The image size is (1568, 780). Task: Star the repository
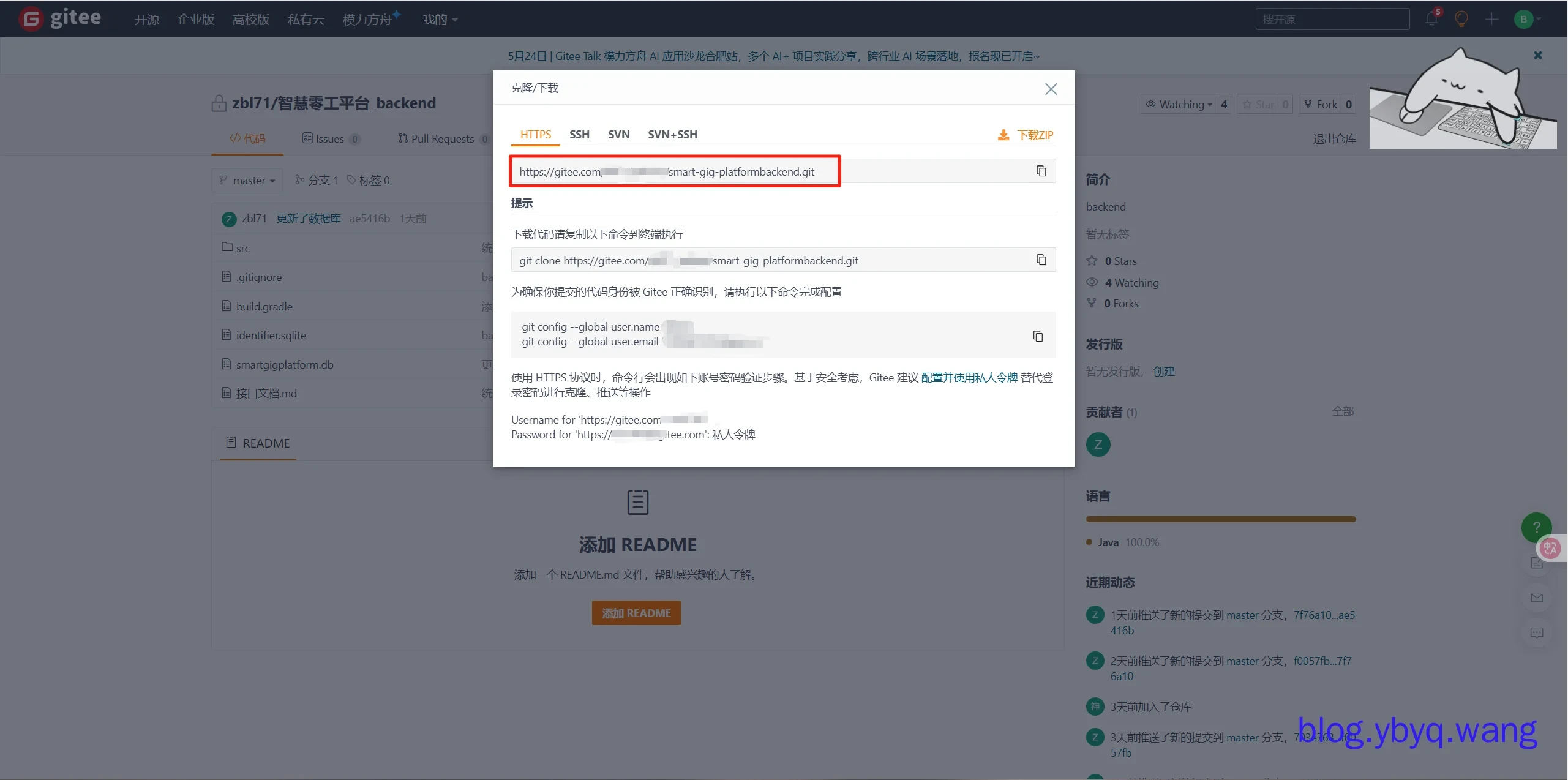[1258, 104]
